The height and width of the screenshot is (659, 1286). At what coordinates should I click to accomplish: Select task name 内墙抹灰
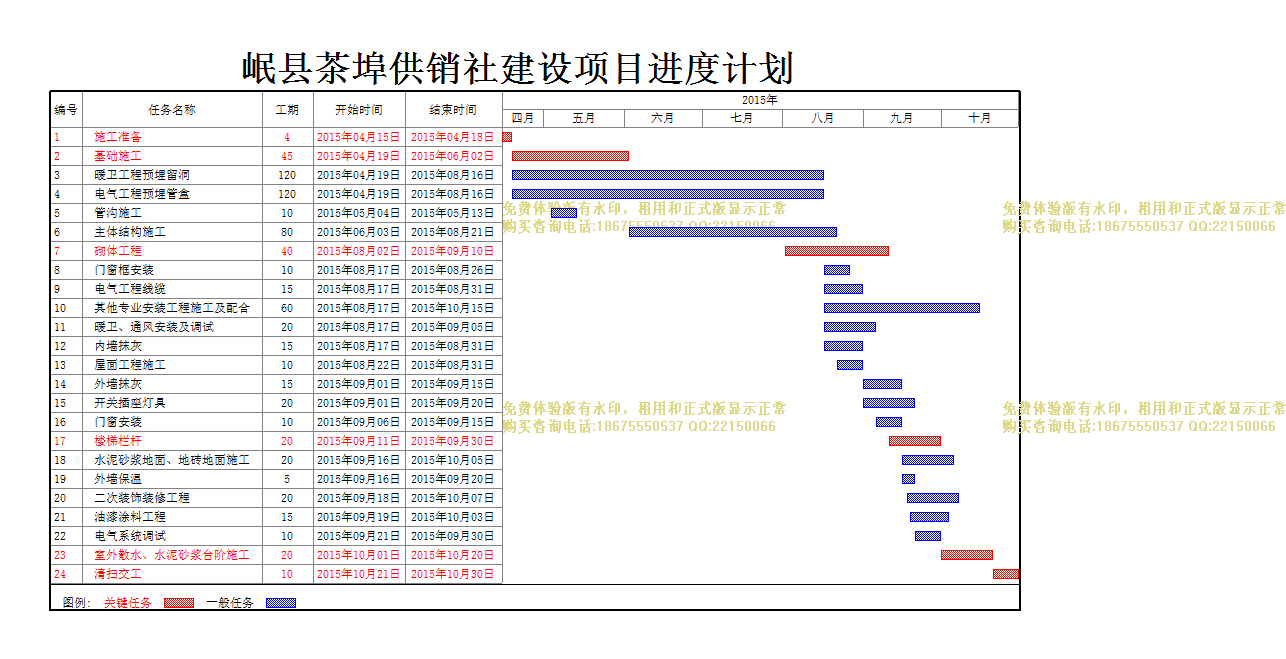pos(118,346)
